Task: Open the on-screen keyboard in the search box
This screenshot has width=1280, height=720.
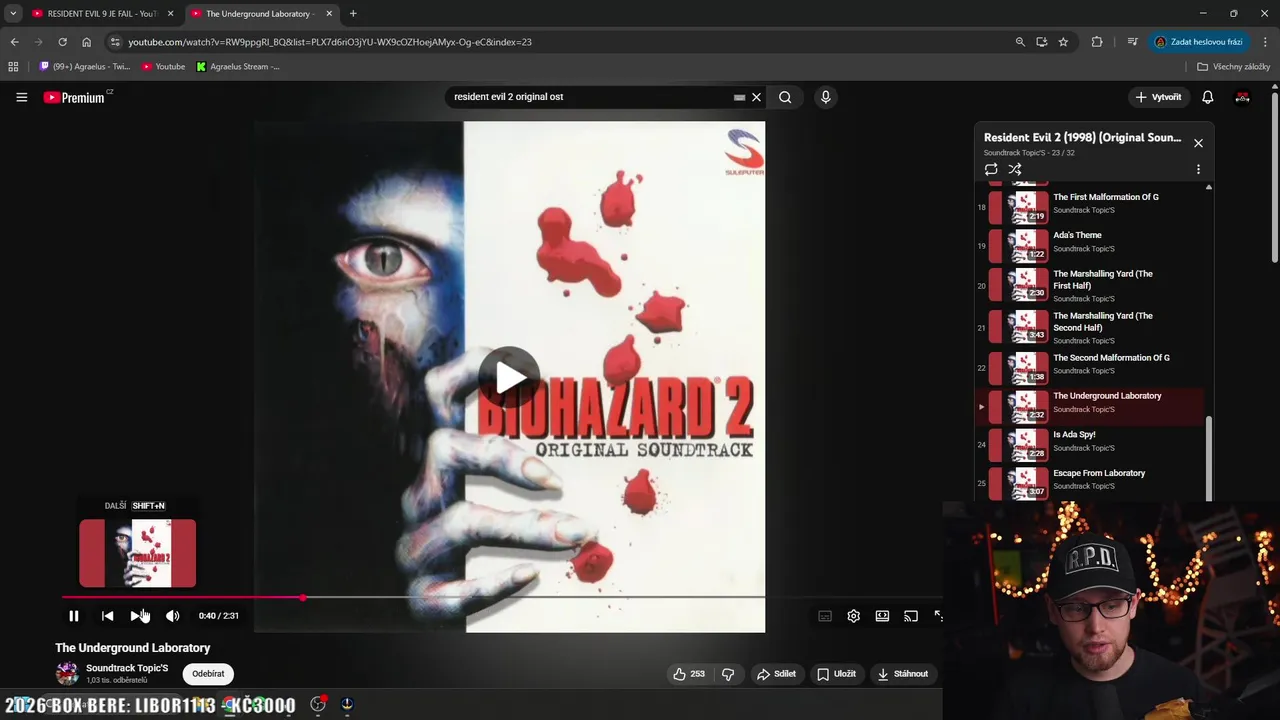Action: click(739, 97)
